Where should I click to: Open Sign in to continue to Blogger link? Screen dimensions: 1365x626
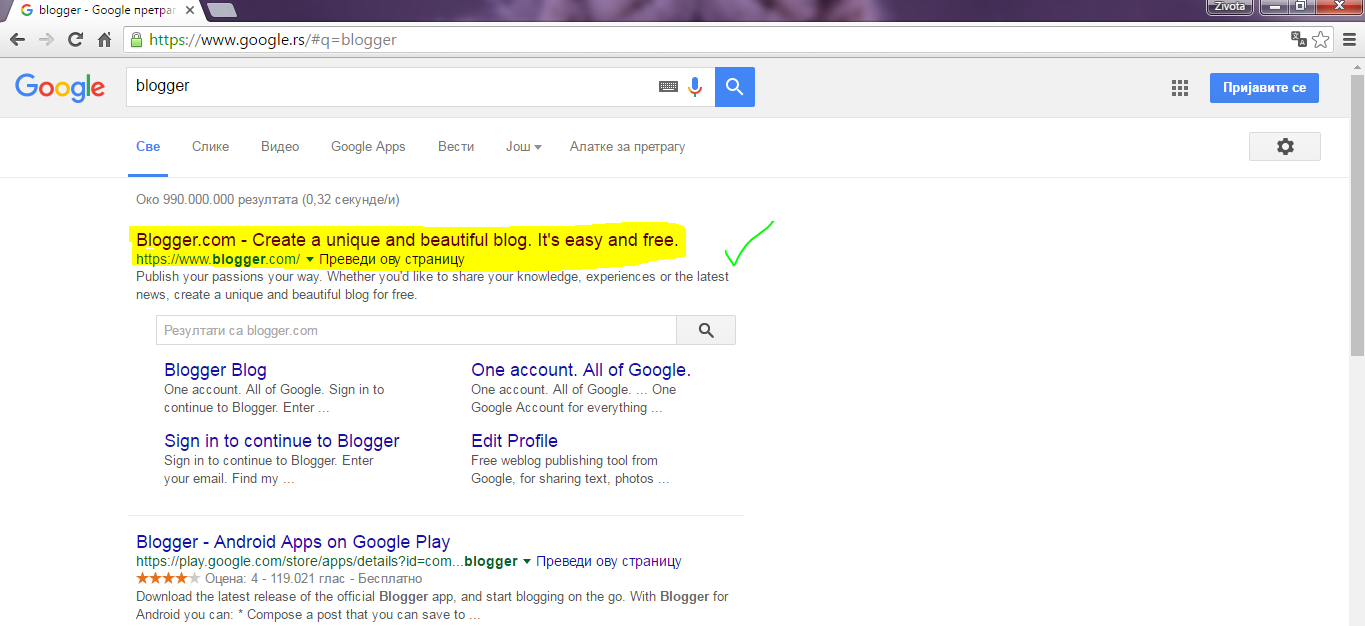[282, 441]
